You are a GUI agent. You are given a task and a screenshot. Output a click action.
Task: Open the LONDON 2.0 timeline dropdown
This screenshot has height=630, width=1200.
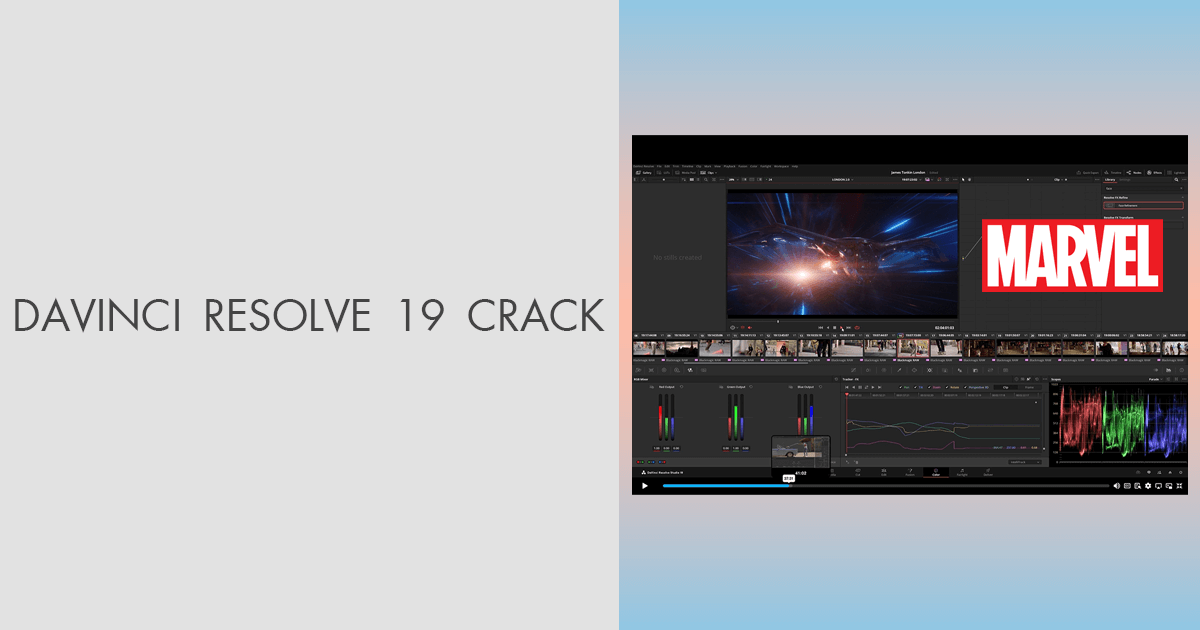tap(842, 180)
